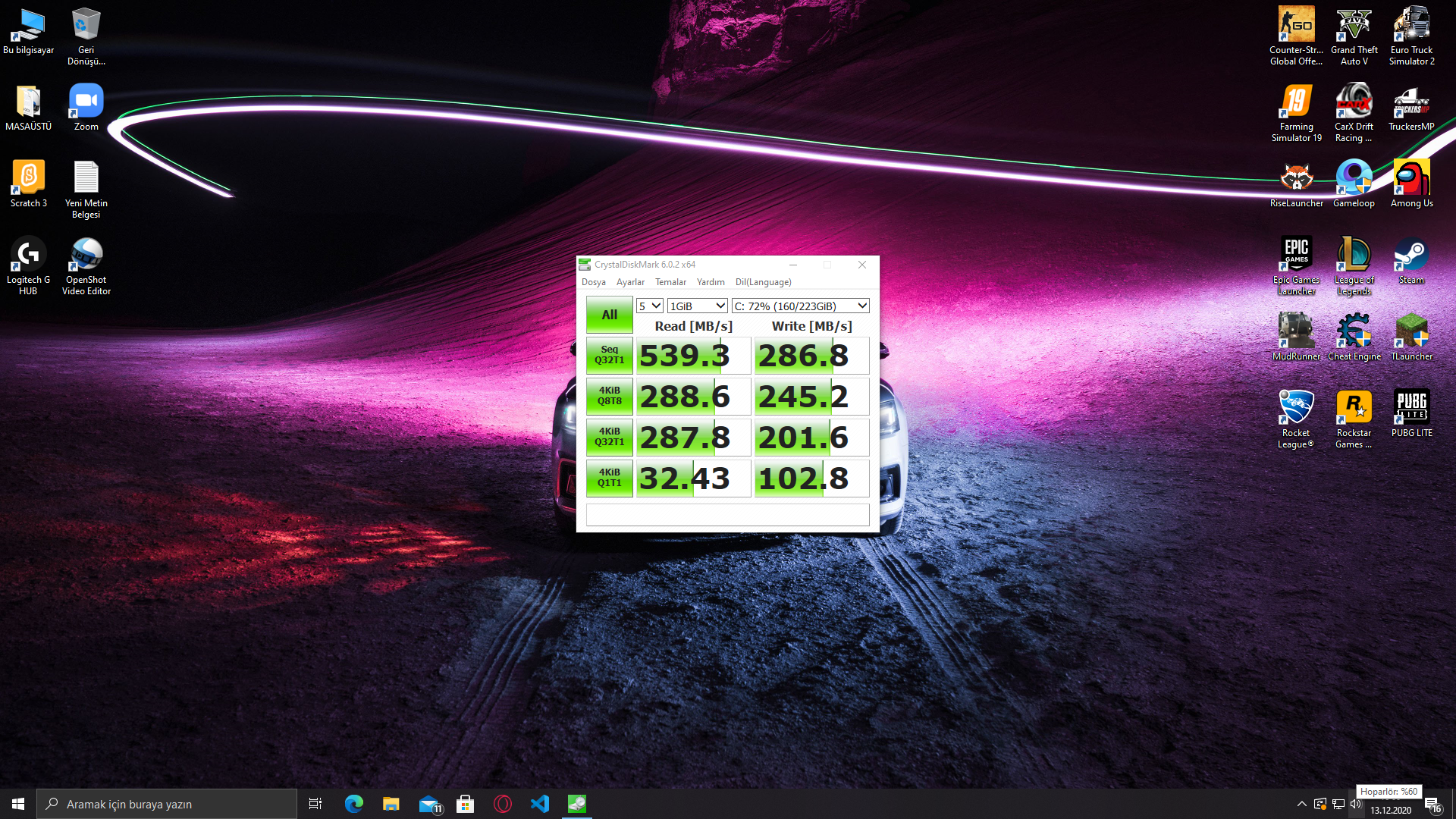Select the Steam desktop shortcut

tap(1412, 261)
